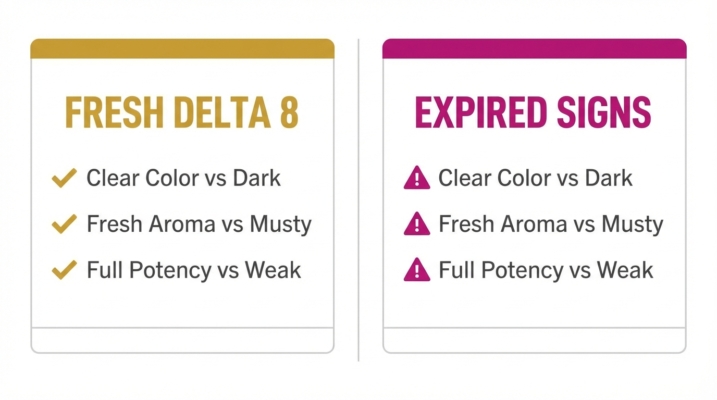Click the magenta warning triangle beside Clear Color vs Dark
The width and height of the screenshot is (717, 400).
coord(416,179)
